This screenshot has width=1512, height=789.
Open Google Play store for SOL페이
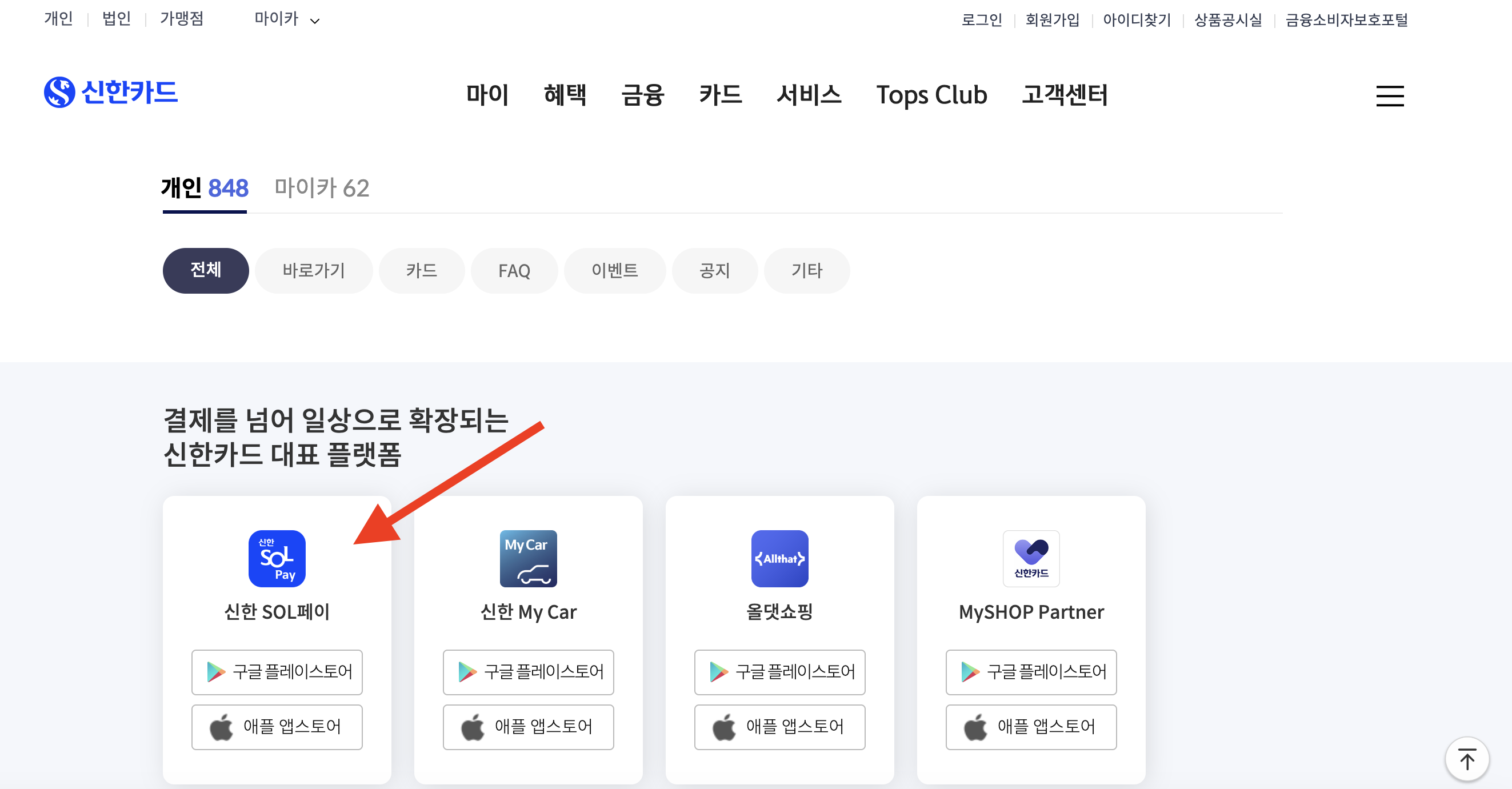tap(277, 671)
